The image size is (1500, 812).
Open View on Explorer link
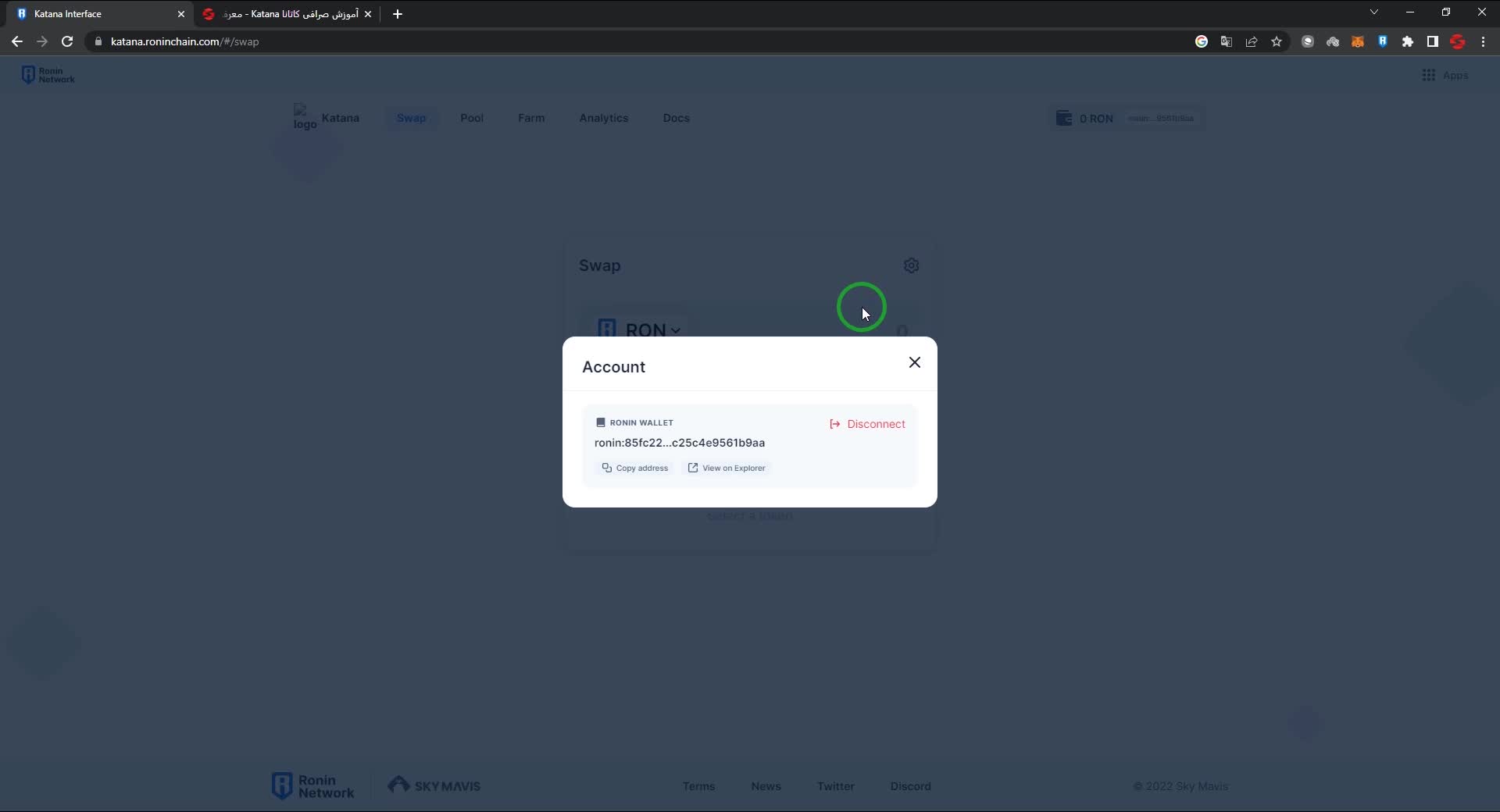(727, 468)
